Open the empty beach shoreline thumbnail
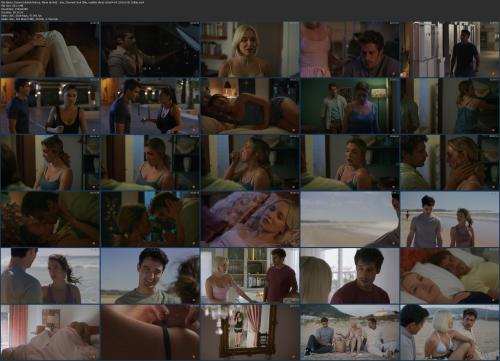Screen dimensions: 500x361 pyautogui.click(x=350, y=219)
